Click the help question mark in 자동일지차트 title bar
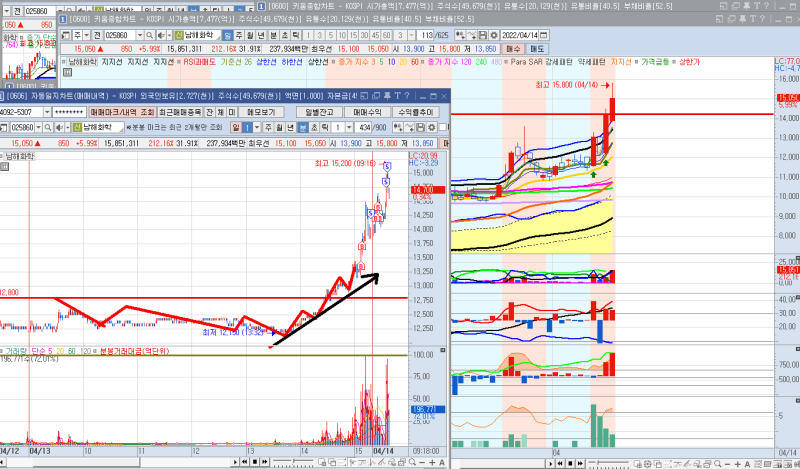 coord(407,95)
